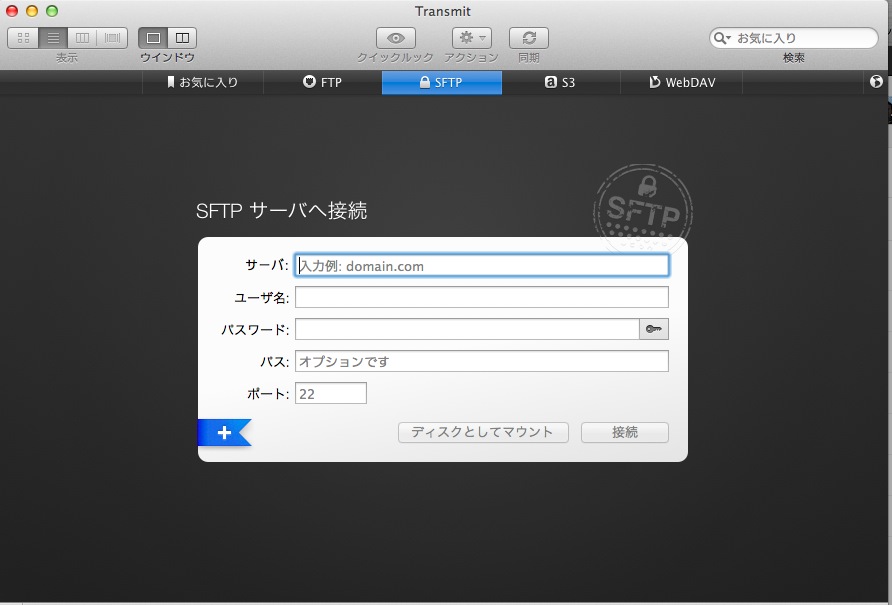This screenshot has width=892, height=605.
Task: Switch to icon grid view
Action: click(x=23, y=38)
